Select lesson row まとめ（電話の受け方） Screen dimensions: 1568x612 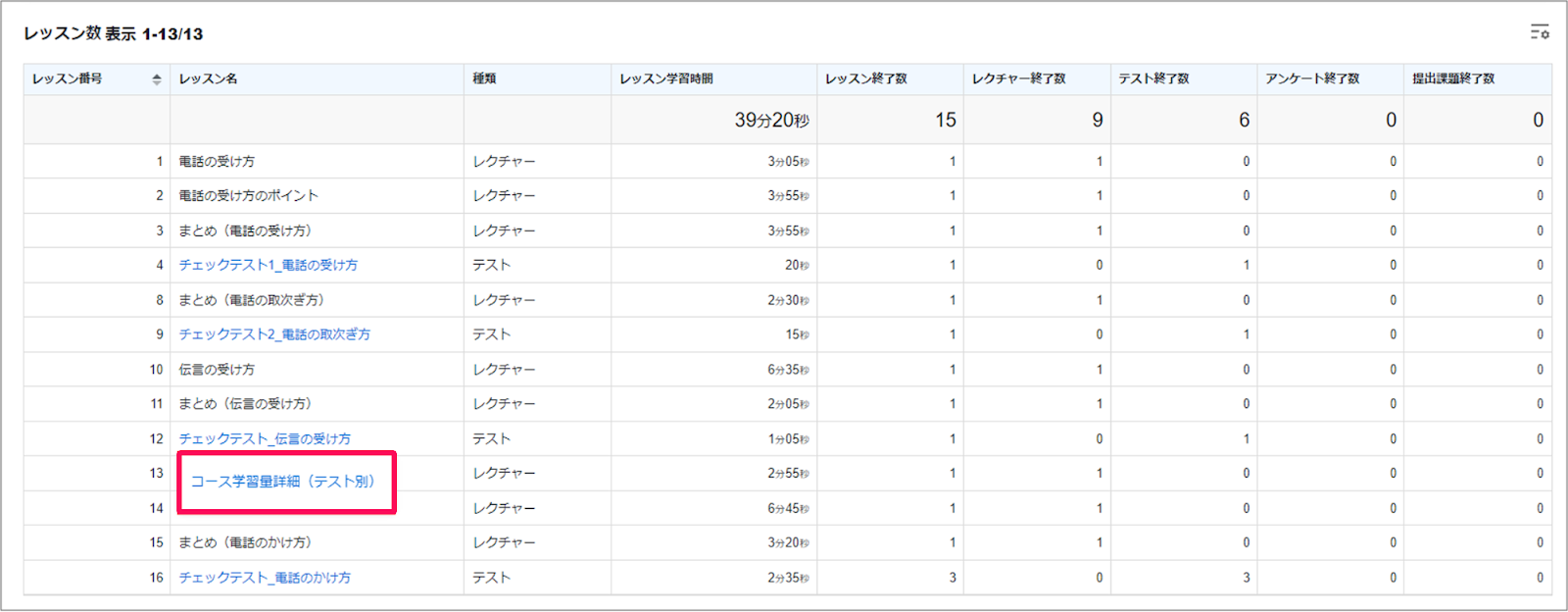788,230
